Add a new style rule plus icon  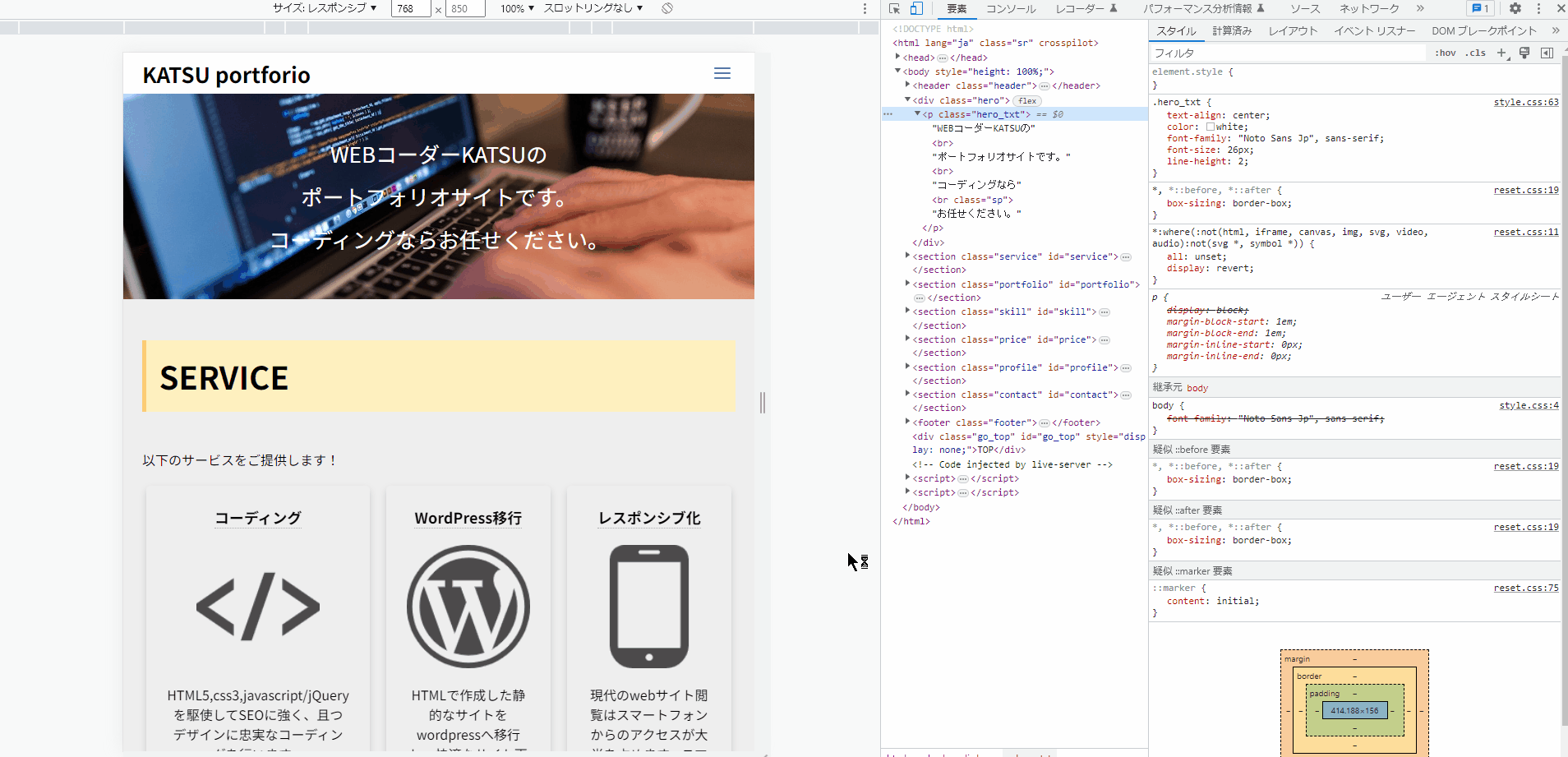pyautogui.click(x=1501, y=53)
